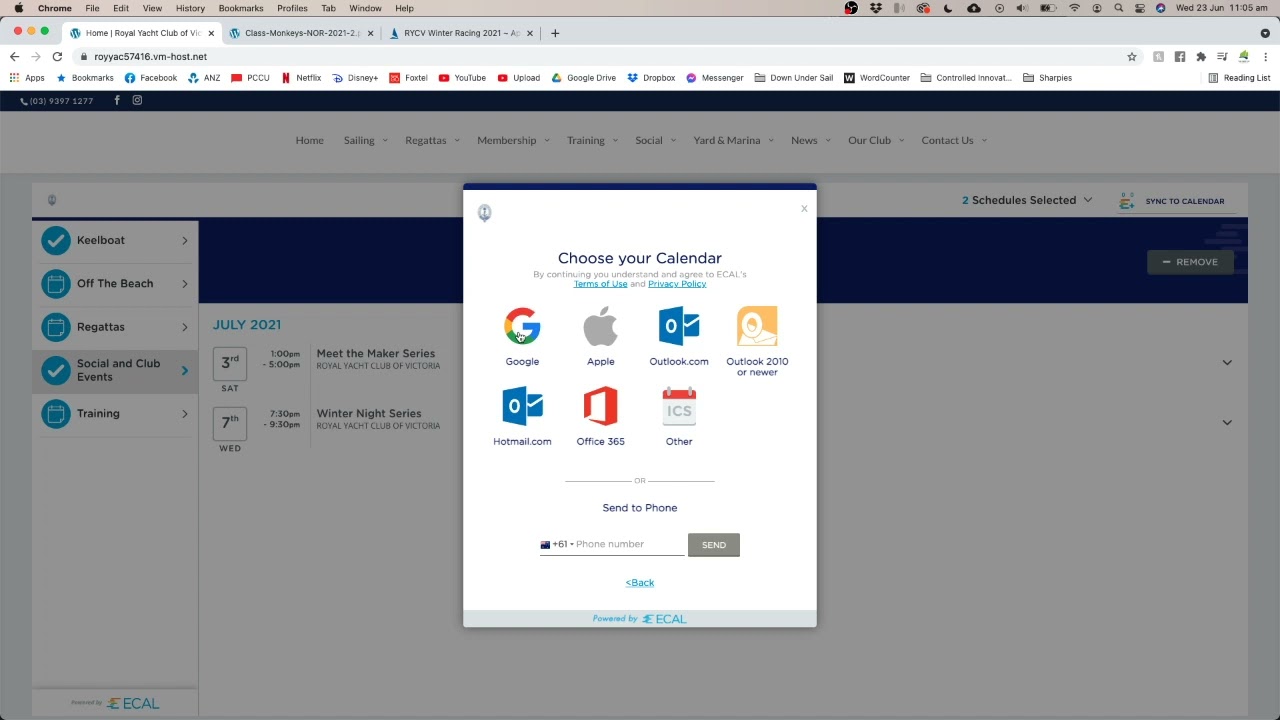Reload the page
The height and width of the screenshot is (720, 1280).
point(57,57)
